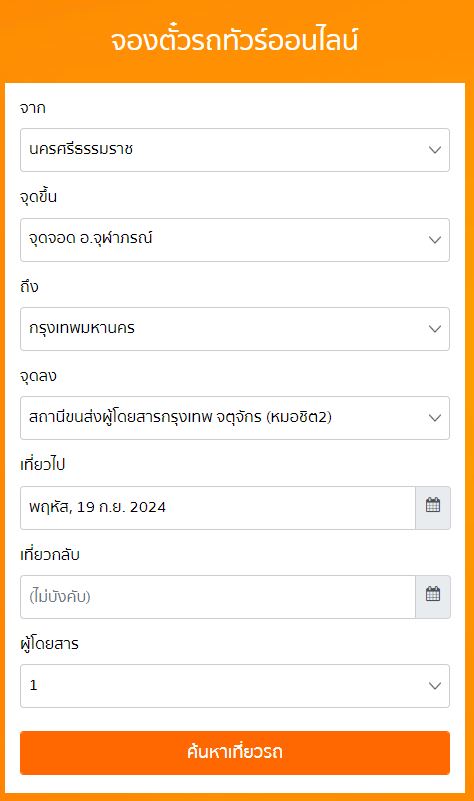Click the chevron arrow on กรุงเทพมหานคร field
The width and height of the screenshot is (474, 801).
coord(435,329)
